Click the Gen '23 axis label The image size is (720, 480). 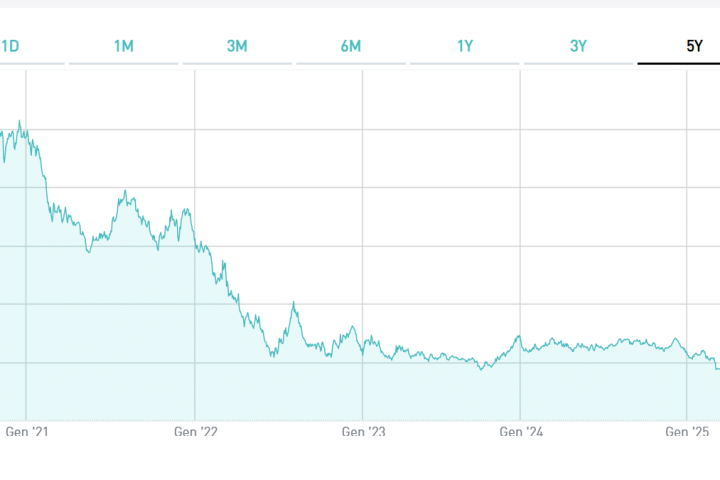pos(363,432)
